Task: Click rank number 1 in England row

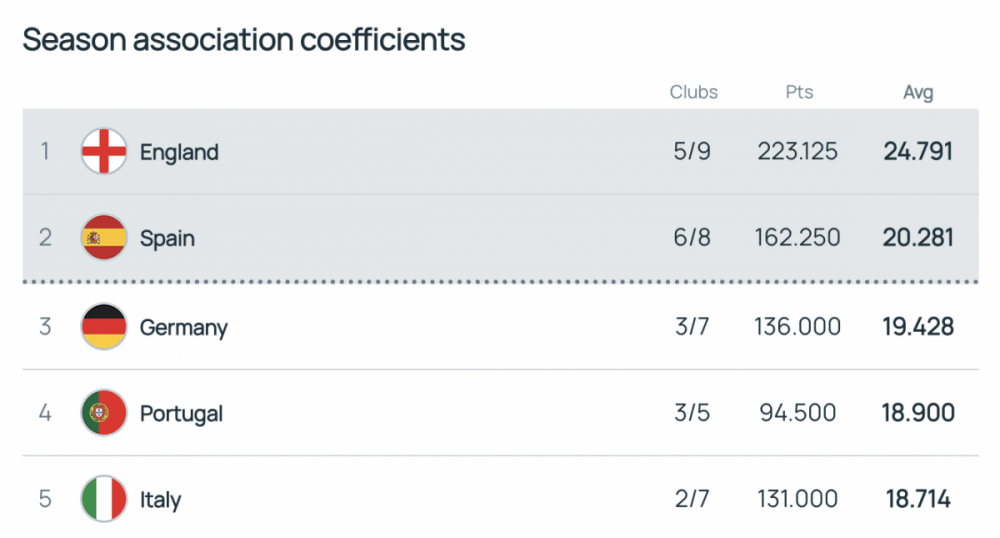Action: coord(44,152)
